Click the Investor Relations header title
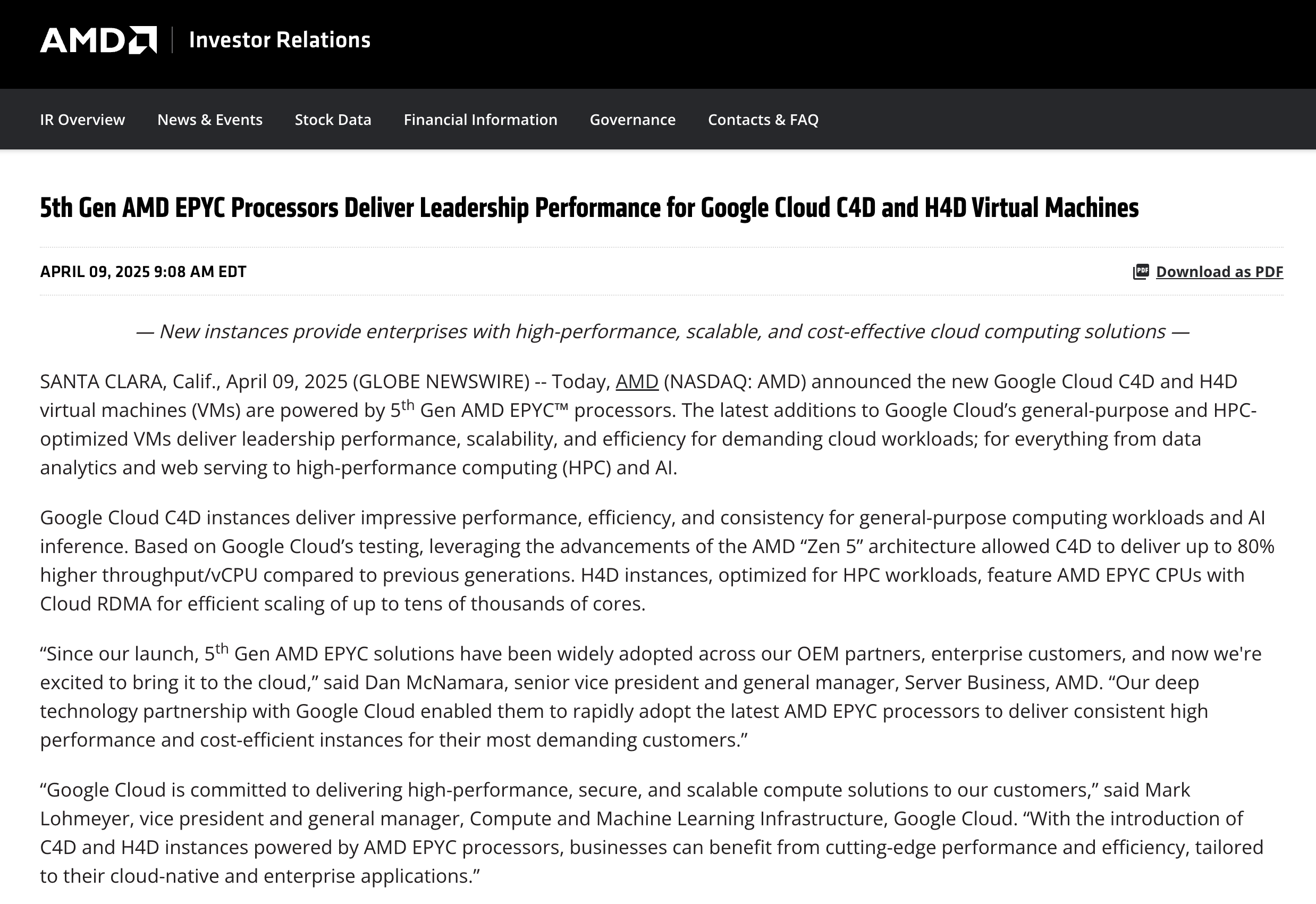The image size is (1316, 904). (x=279, y=40)
